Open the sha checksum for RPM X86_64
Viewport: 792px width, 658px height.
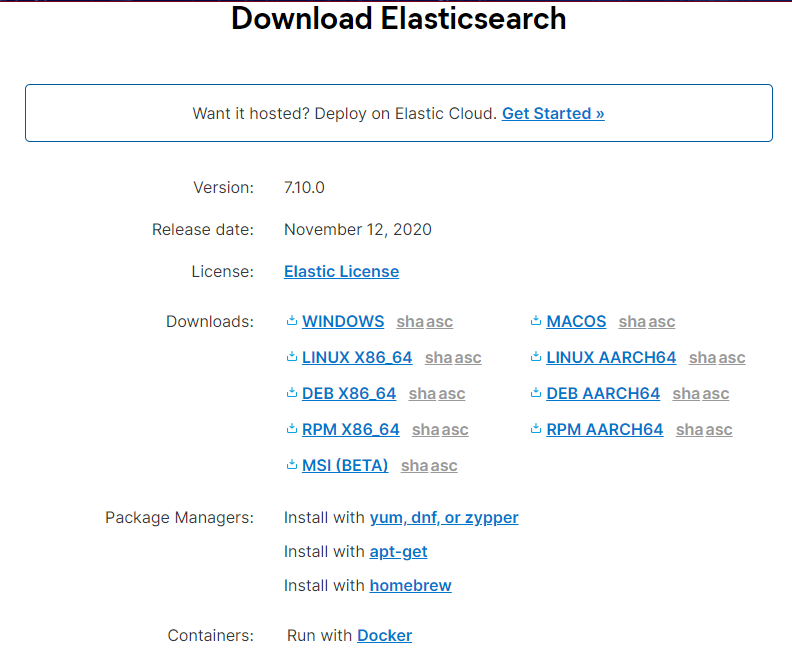[x=426, y=430]
